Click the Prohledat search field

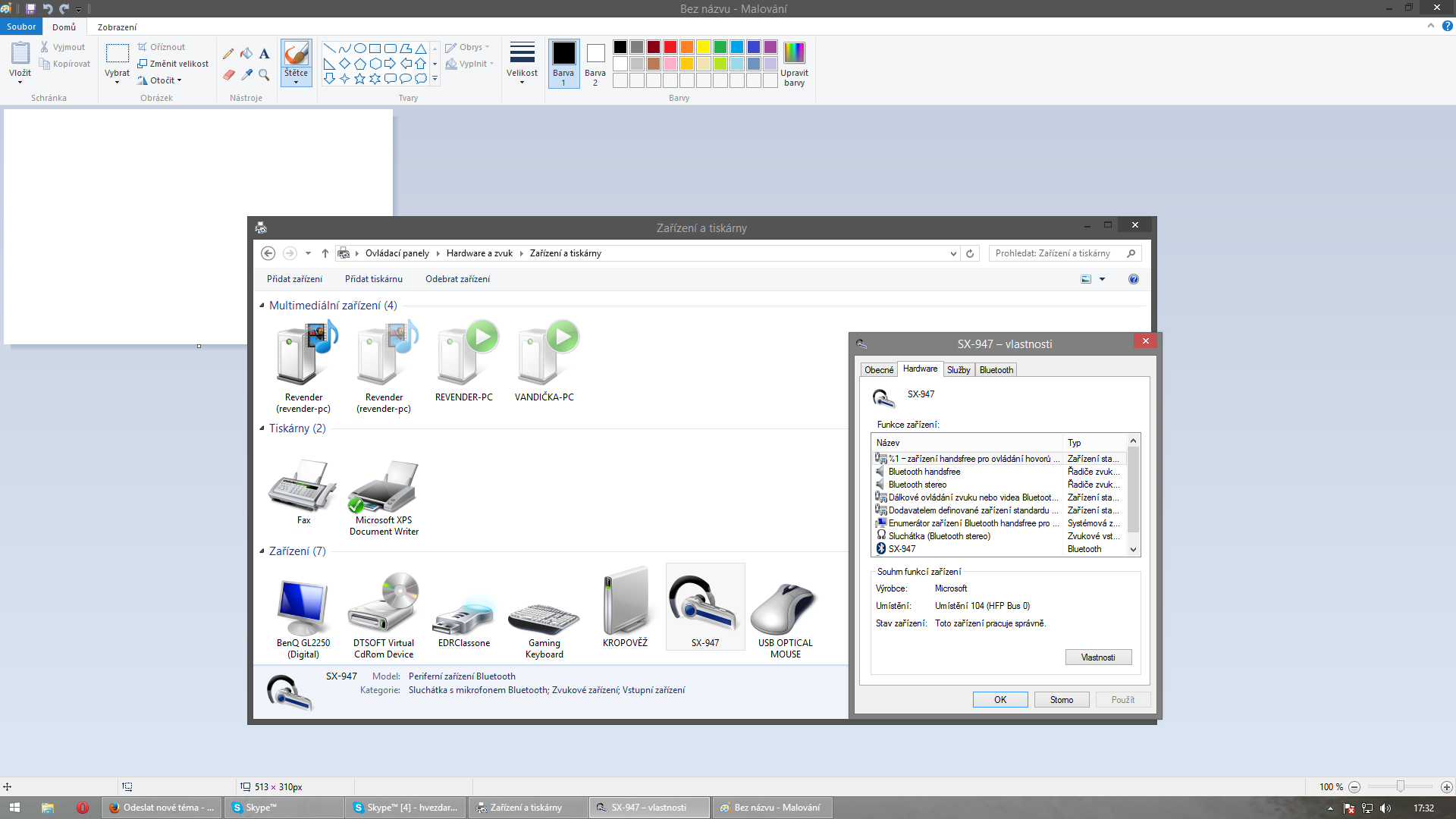click(x=1058, y=253)
